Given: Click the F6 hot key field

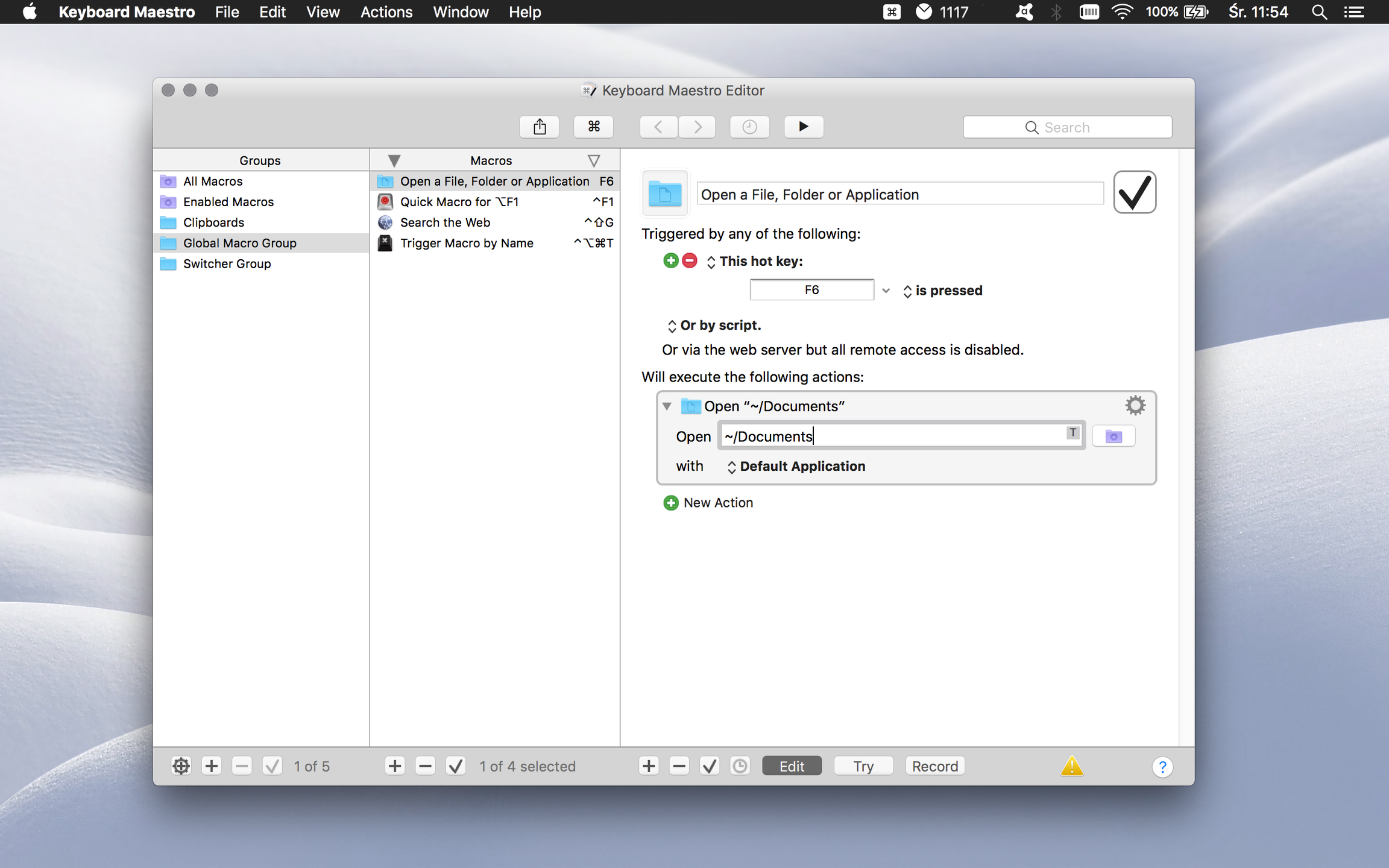Looking at the screenshot, I should point(811,290).
